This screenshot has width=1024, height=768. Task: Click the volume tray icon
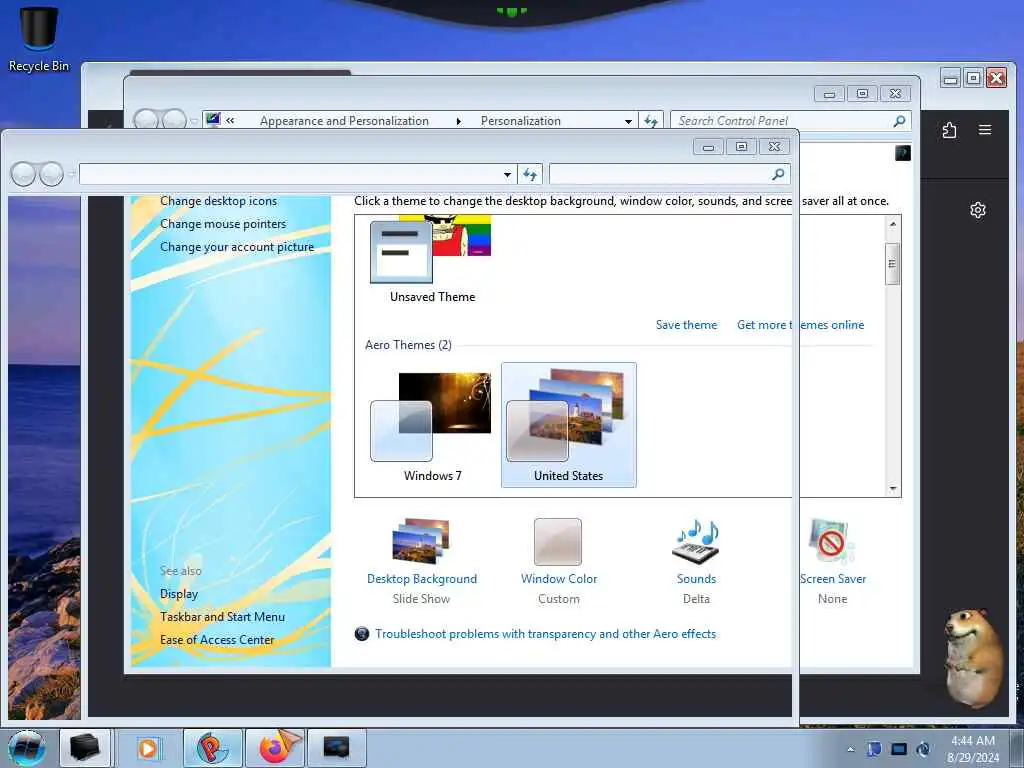point(923,749)
